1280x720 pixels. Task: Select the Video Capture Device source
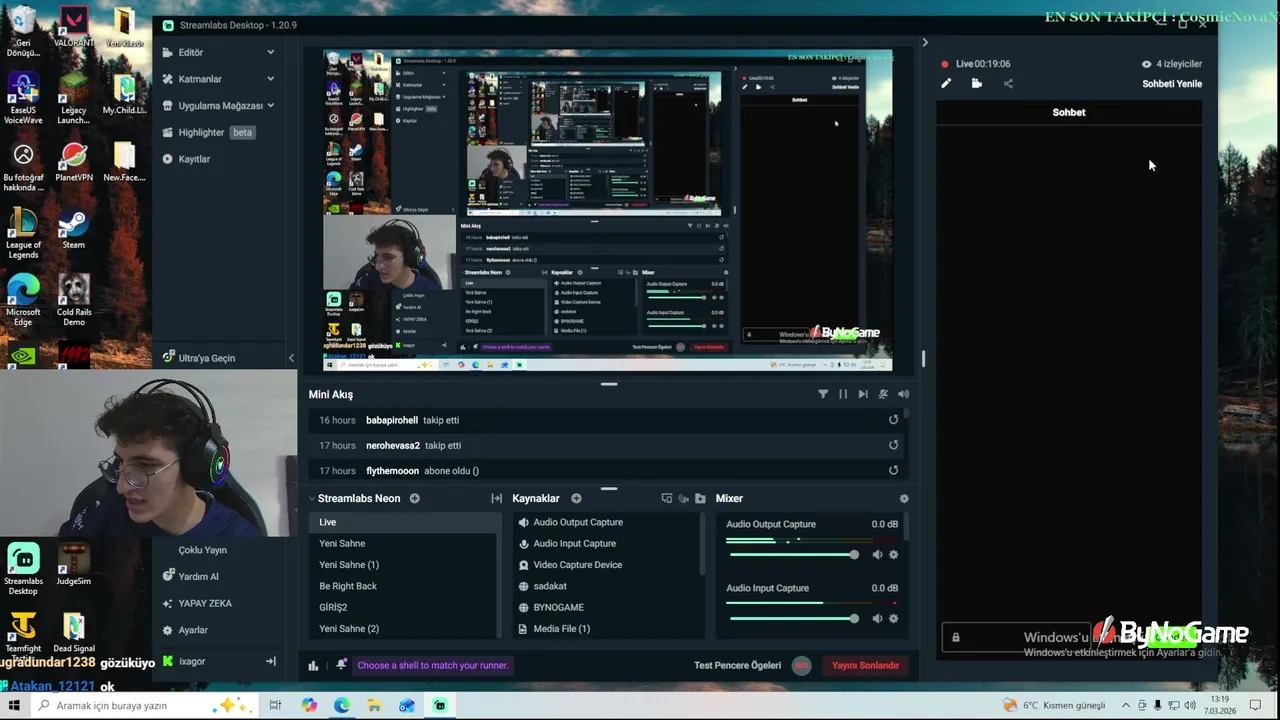[x=608, y=565]
